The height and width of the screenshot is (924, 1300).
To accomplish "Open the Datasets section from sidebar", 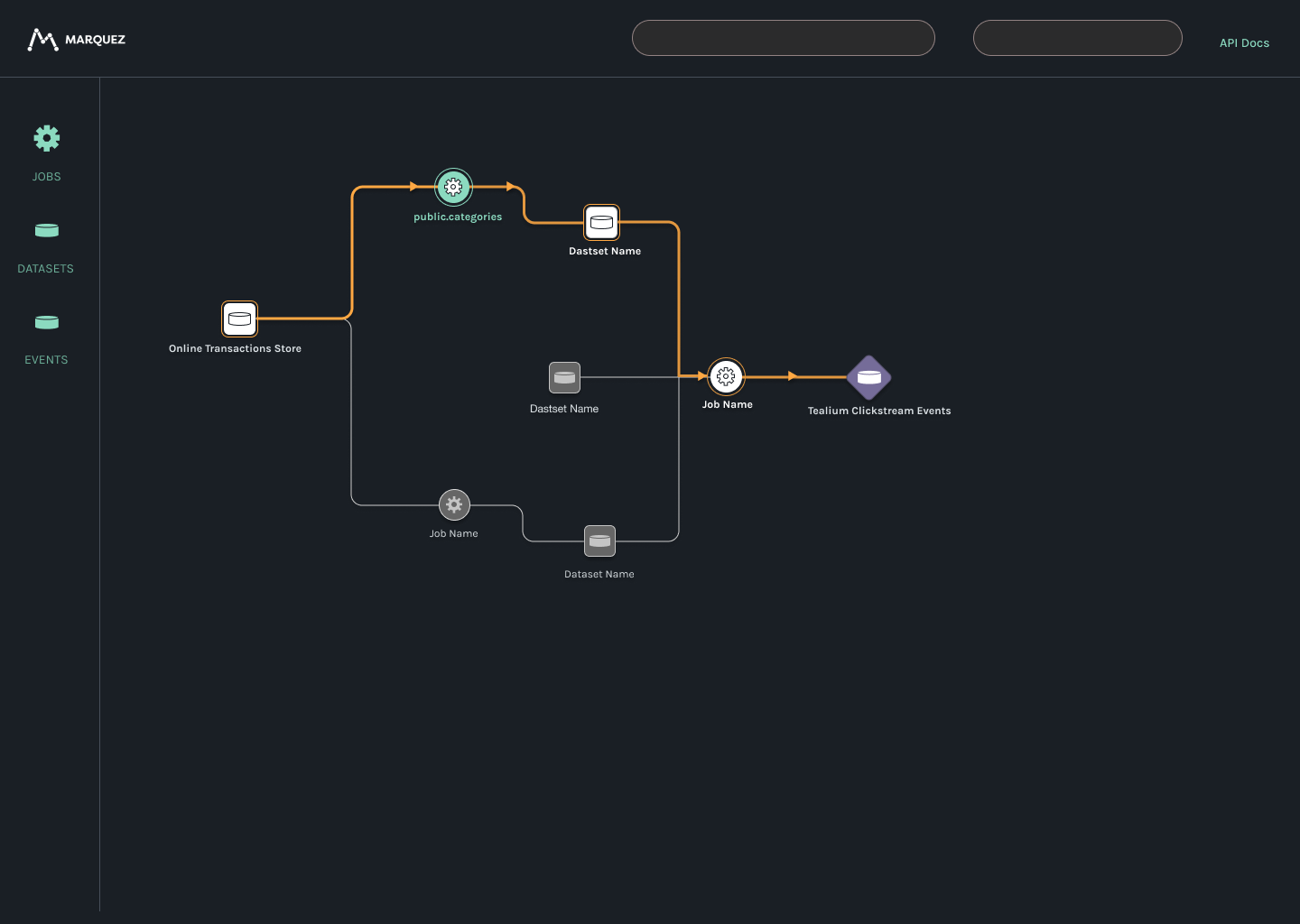I will (46, 230).
